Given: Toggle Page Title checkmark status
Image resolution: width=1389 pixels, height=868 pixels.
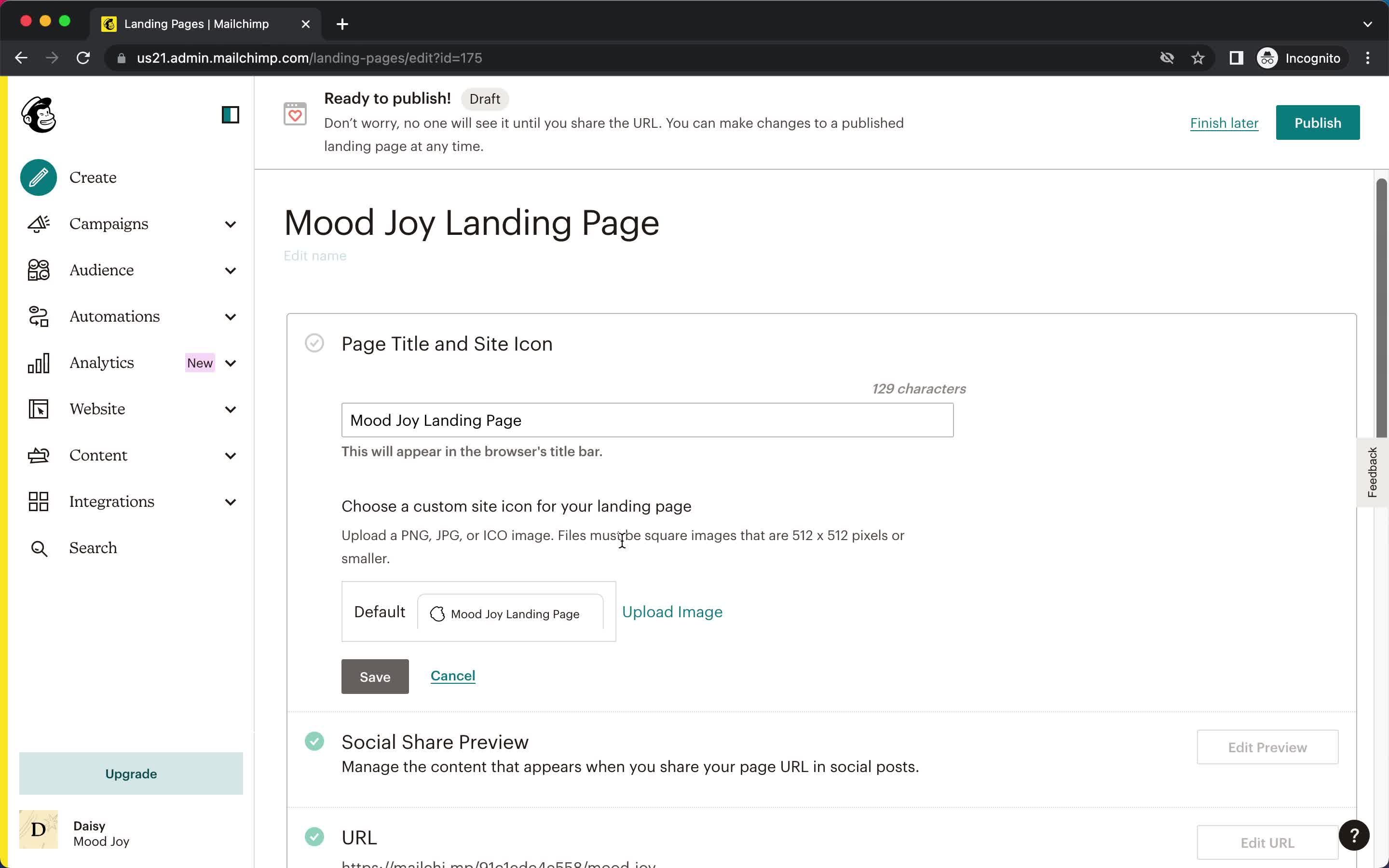Looking at the screenshot, I should click(x=315, y=343).
